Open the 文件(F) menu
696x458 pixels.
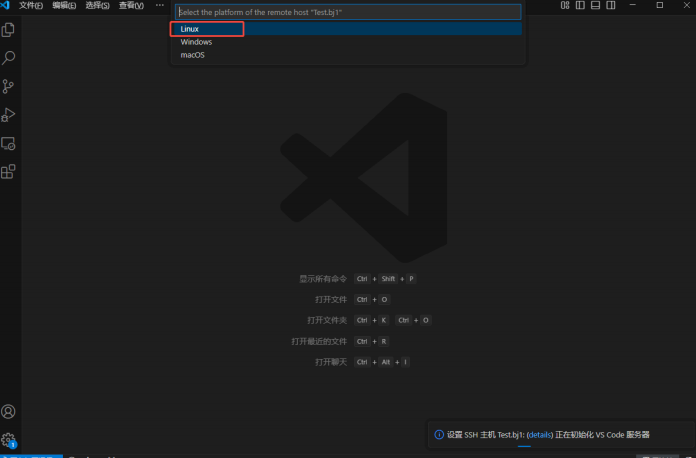point(31,5)
